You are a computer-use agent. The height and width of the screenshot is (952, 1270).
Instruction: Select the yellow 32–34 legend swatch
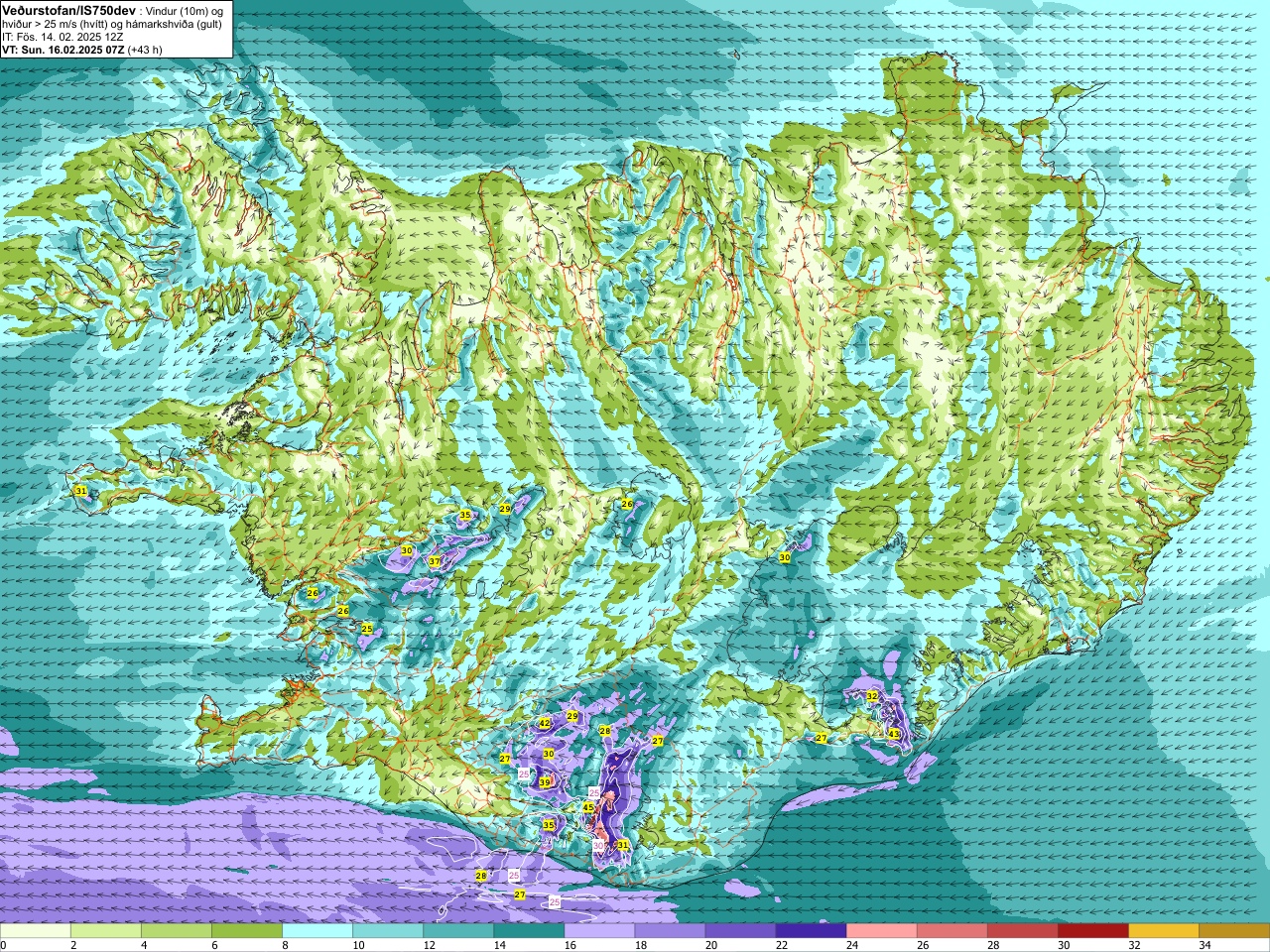point(1163,931)
